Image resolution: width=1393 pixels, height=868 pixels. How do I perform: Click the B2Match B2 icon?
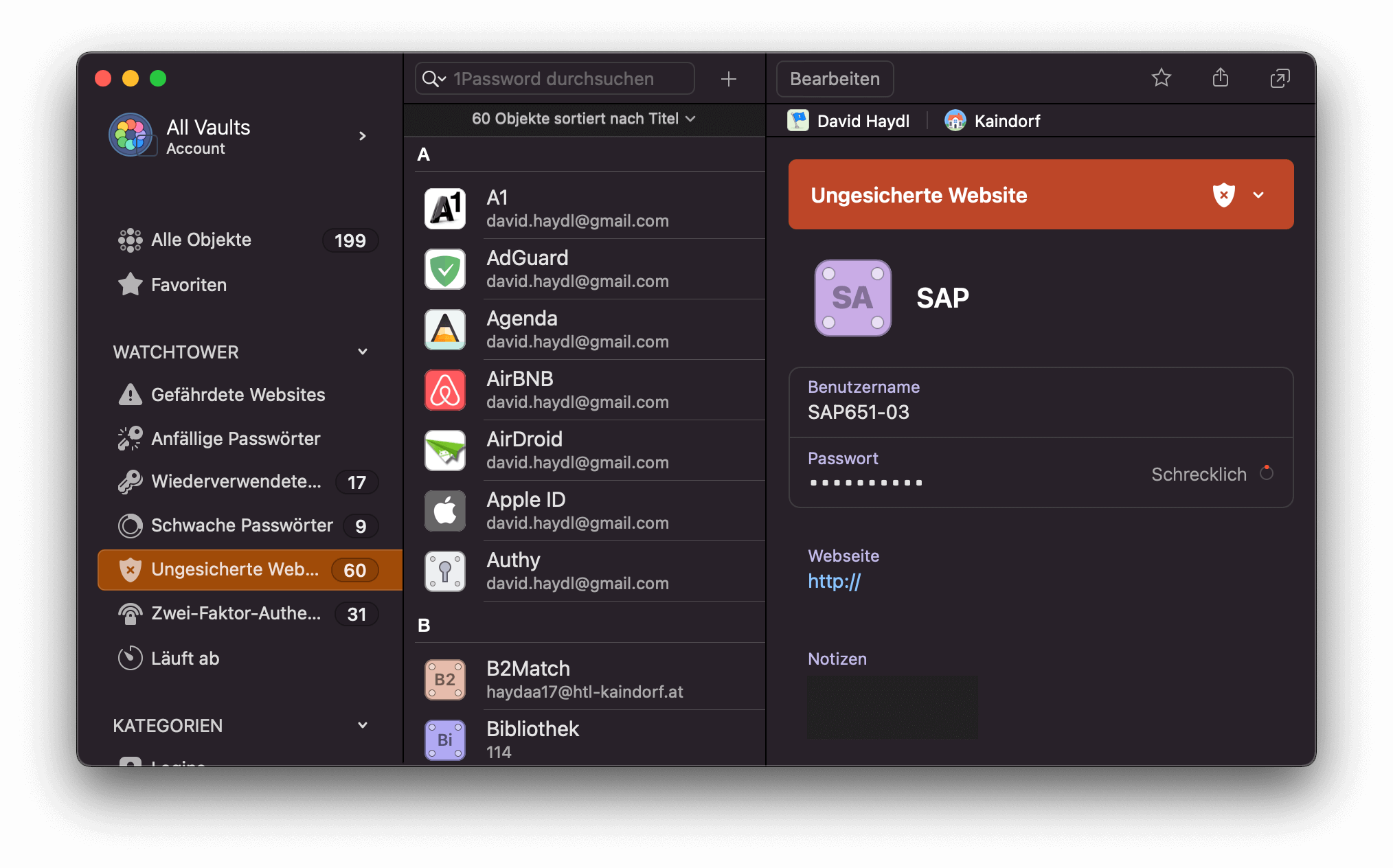[445, 680]
